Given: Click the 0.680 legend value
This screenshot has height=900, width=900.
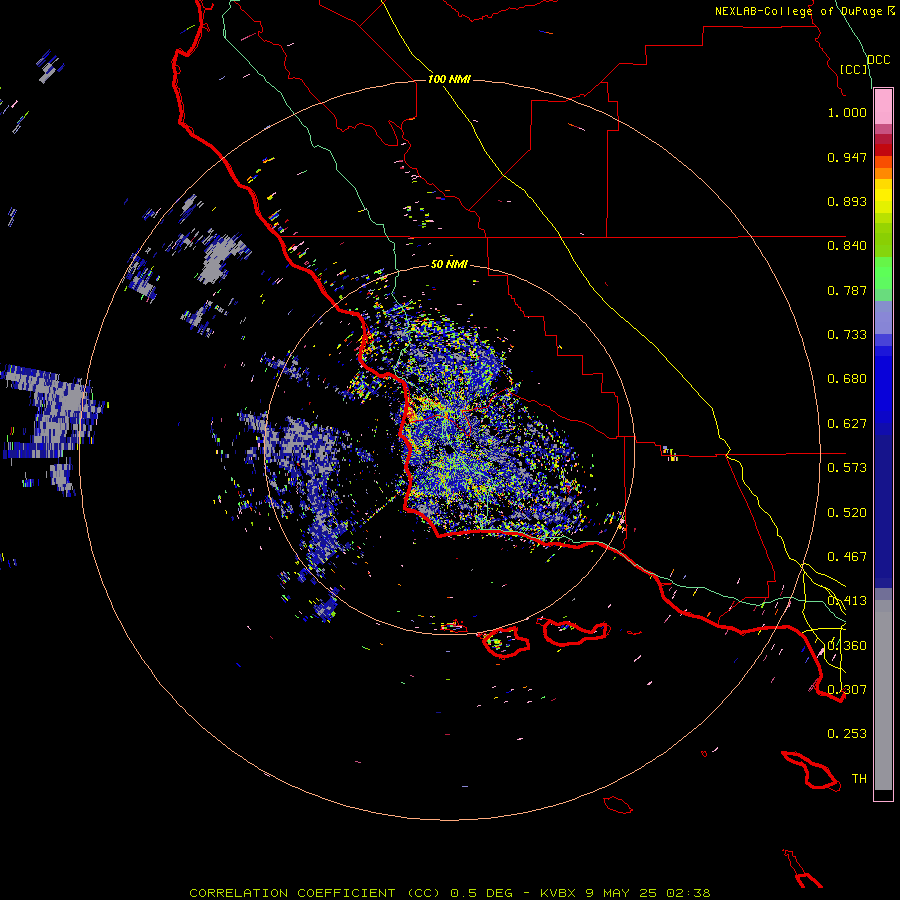Looking at the screenshot, I should [x=847, y=379].
